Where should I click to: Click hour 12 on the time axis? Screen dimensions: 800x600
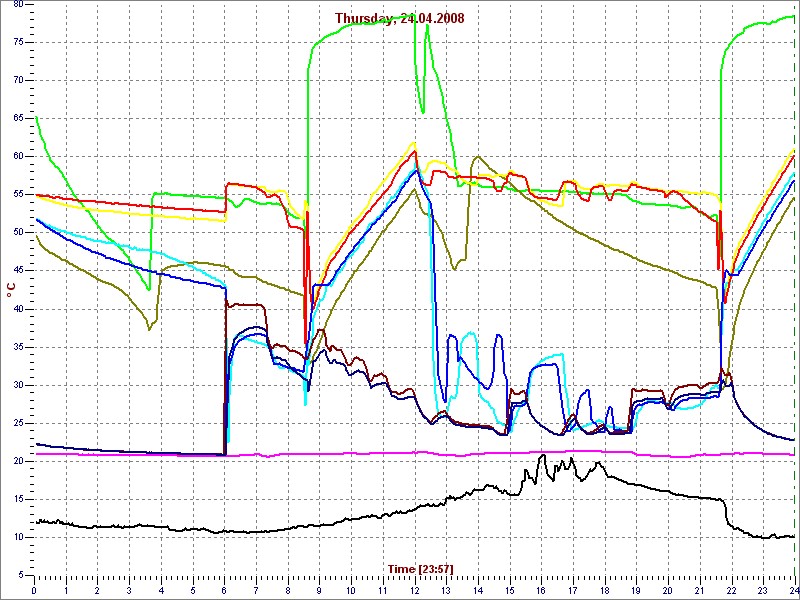coord(414,592)
